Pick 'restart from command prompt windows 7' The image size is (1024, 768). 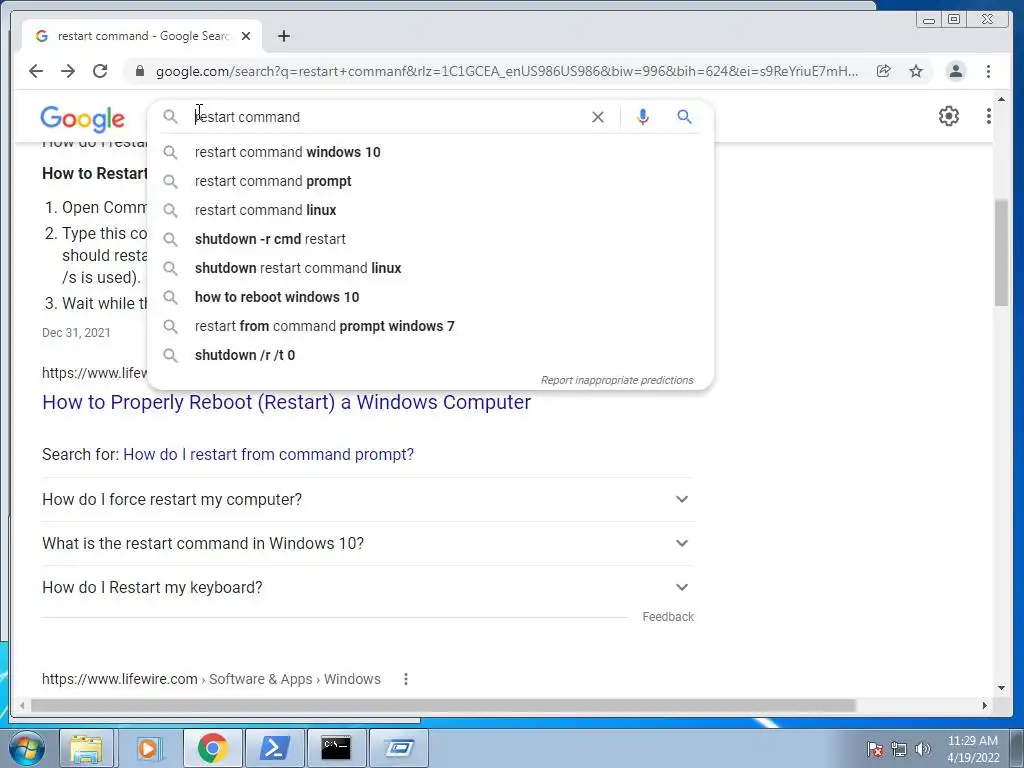point(431,326)
